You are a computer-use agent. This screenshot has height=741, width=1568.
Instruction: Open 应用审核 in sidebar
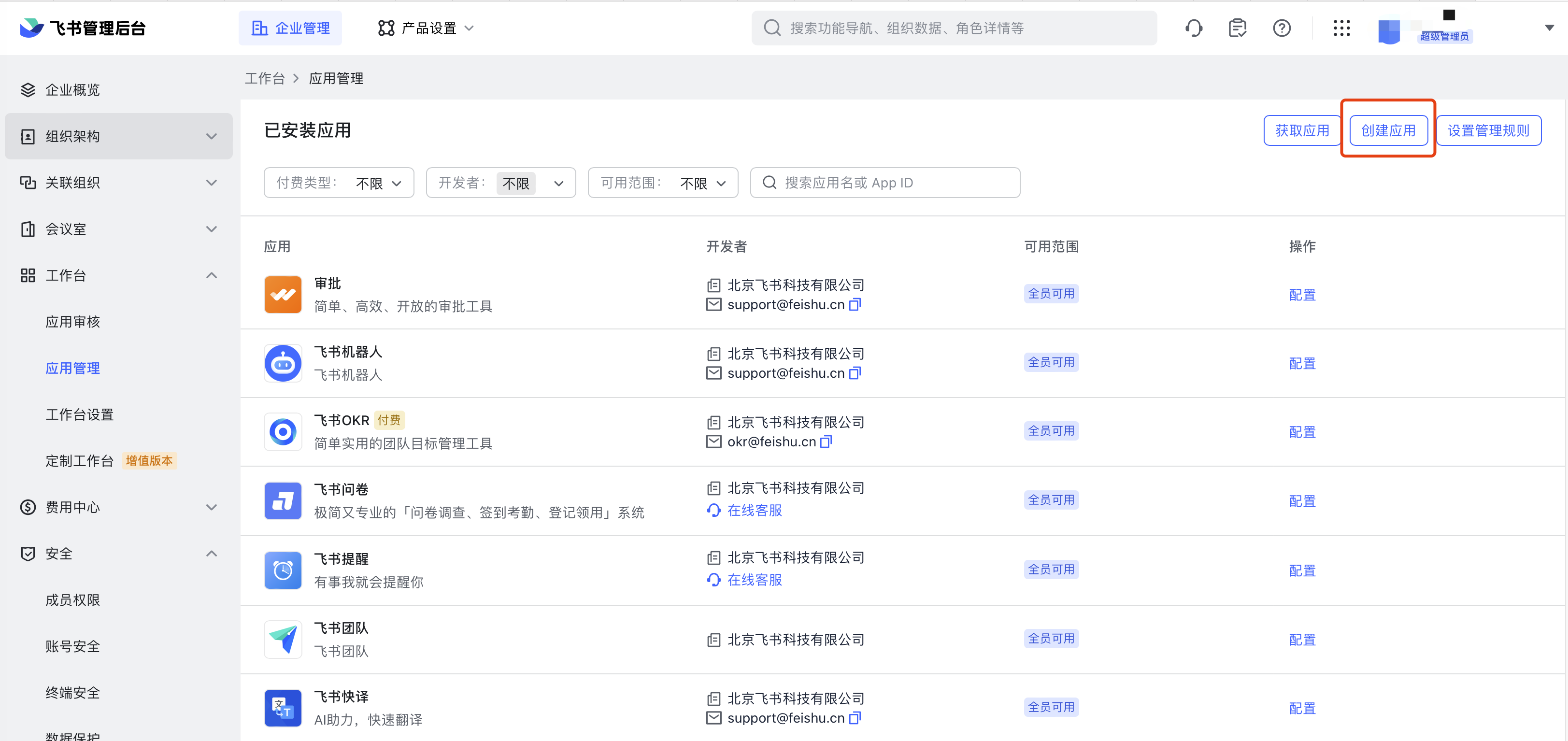pyautogui.click(x=72, y=322)
